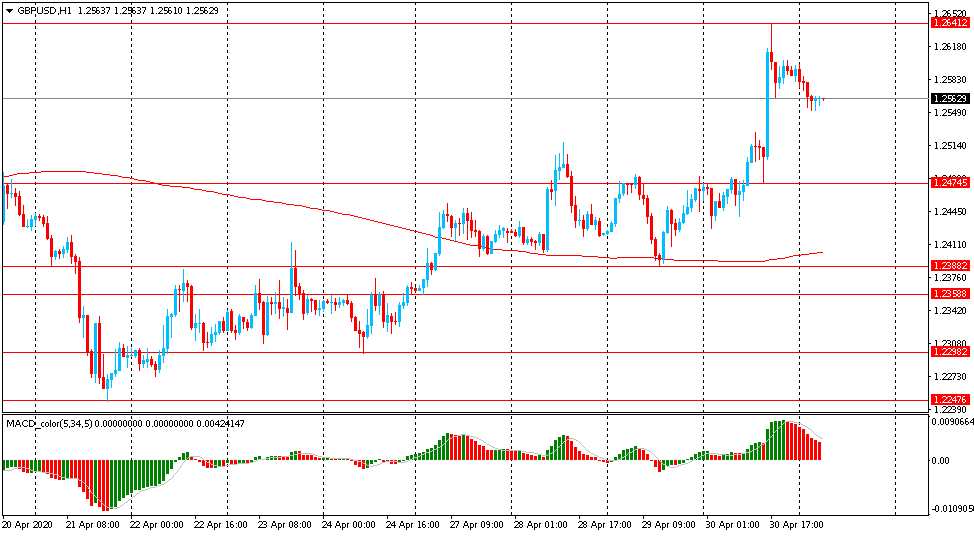Click the 1.24110 price scale value
Viewport: 974px width, 536px height.
(x=949, y=245)
